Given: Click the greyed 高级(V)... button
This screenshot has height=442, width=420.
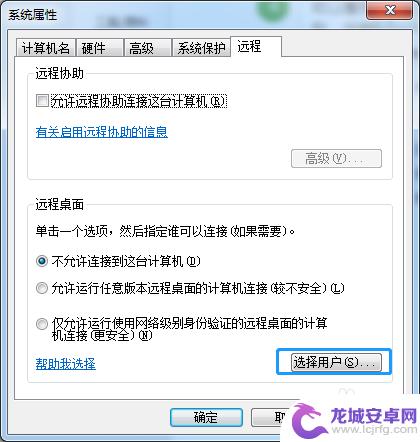Looking at the screenshot, I should pos(336,159).
